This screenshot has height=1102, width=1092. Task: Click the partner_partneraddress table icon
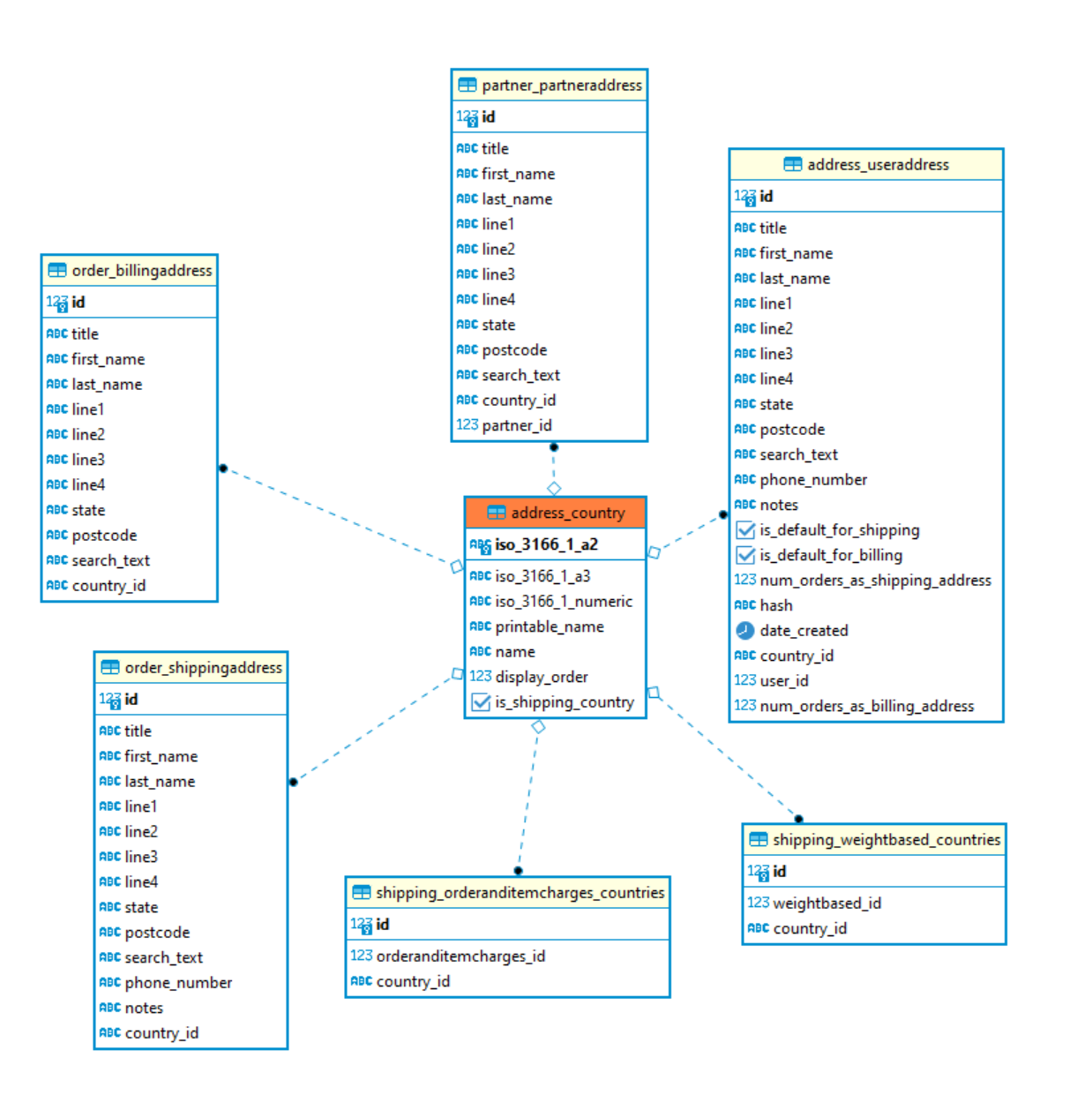click(x=467, y=86)
